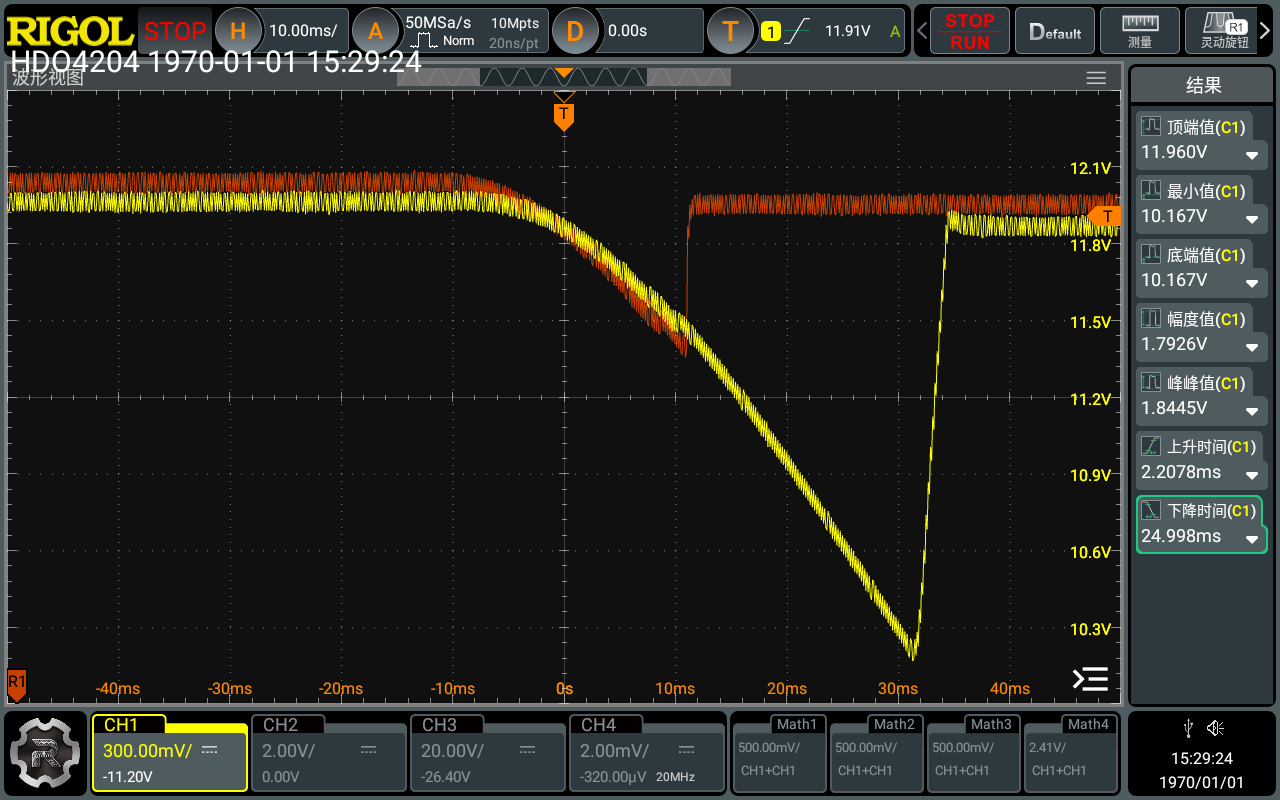Select the CH4 channel tab

pos(646,752)
